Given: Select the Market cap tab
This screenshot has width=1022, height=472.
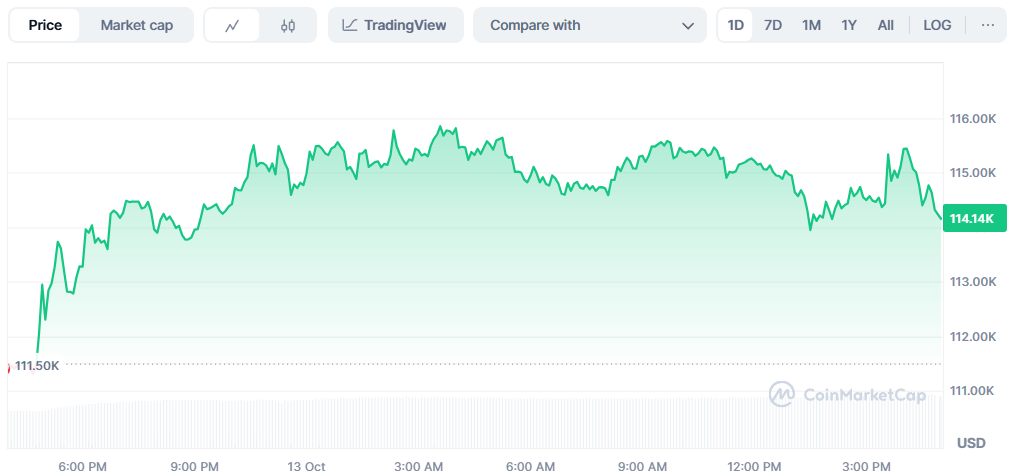Looking at the screenshot, I should click(136, 25).
